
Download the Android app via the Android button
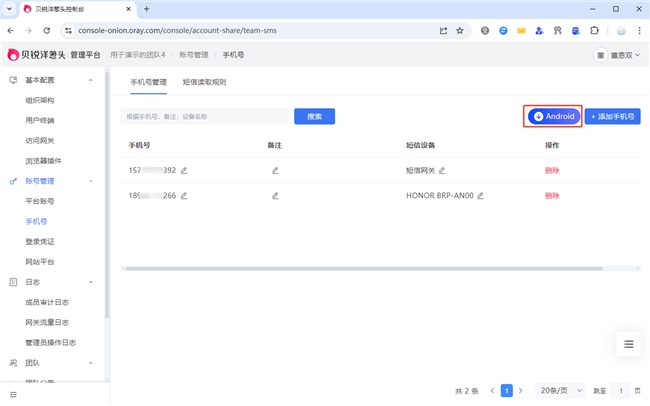coord(554,116)
